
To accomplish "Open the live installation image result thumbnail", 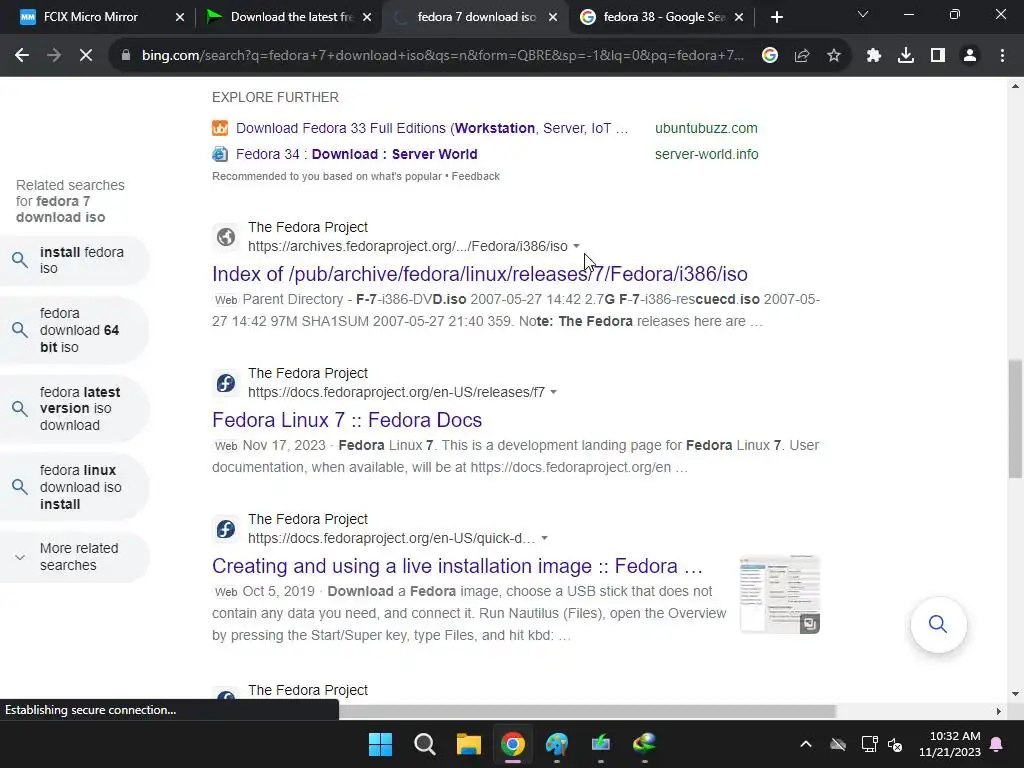I will click(780, 594).
